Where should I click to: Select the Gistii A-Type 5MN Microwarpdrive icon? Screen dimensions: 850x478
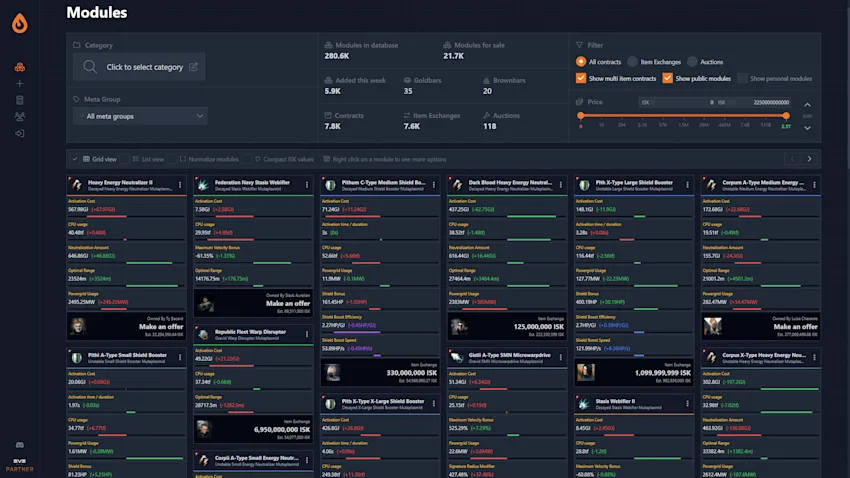457,358
